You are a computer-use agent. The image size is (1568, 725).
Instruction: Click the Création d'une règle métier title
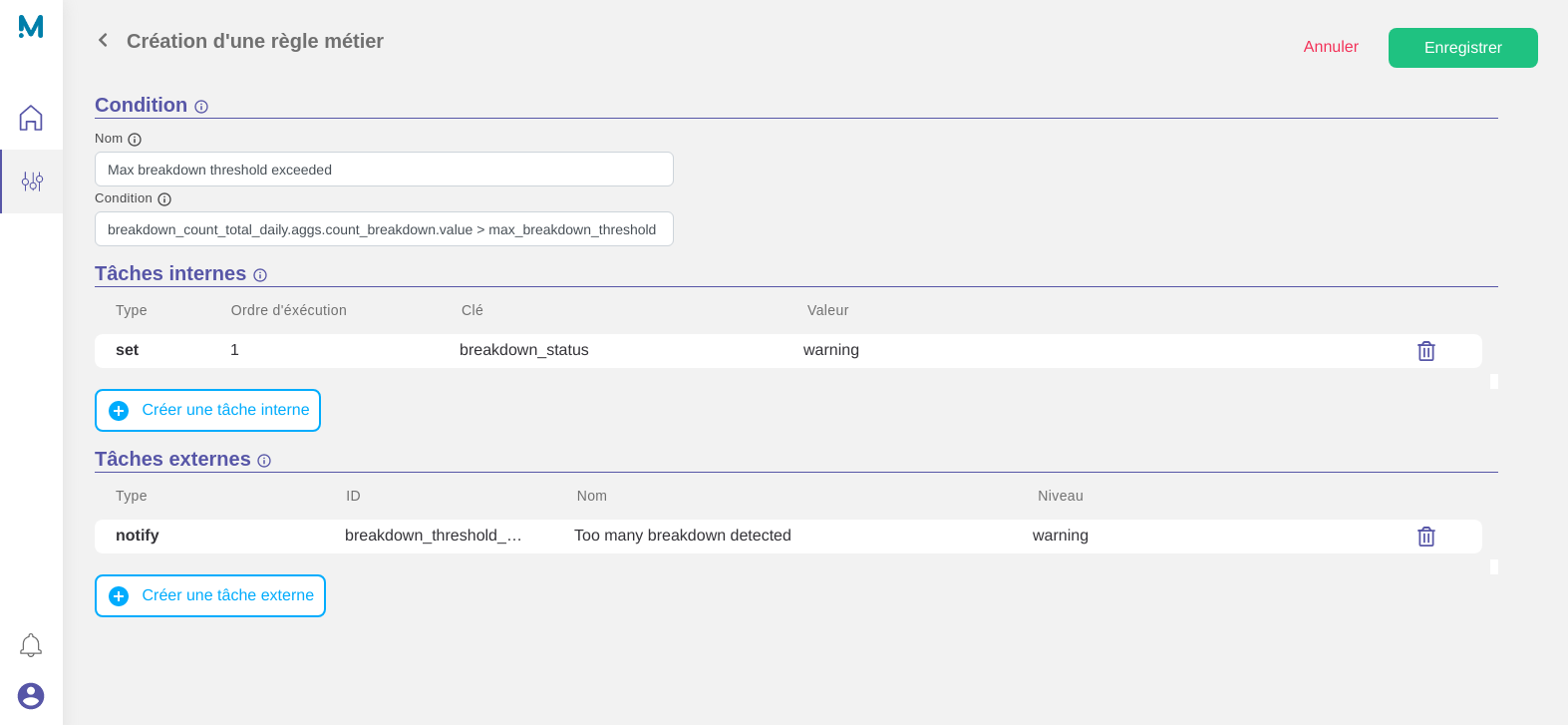[254, 41]
